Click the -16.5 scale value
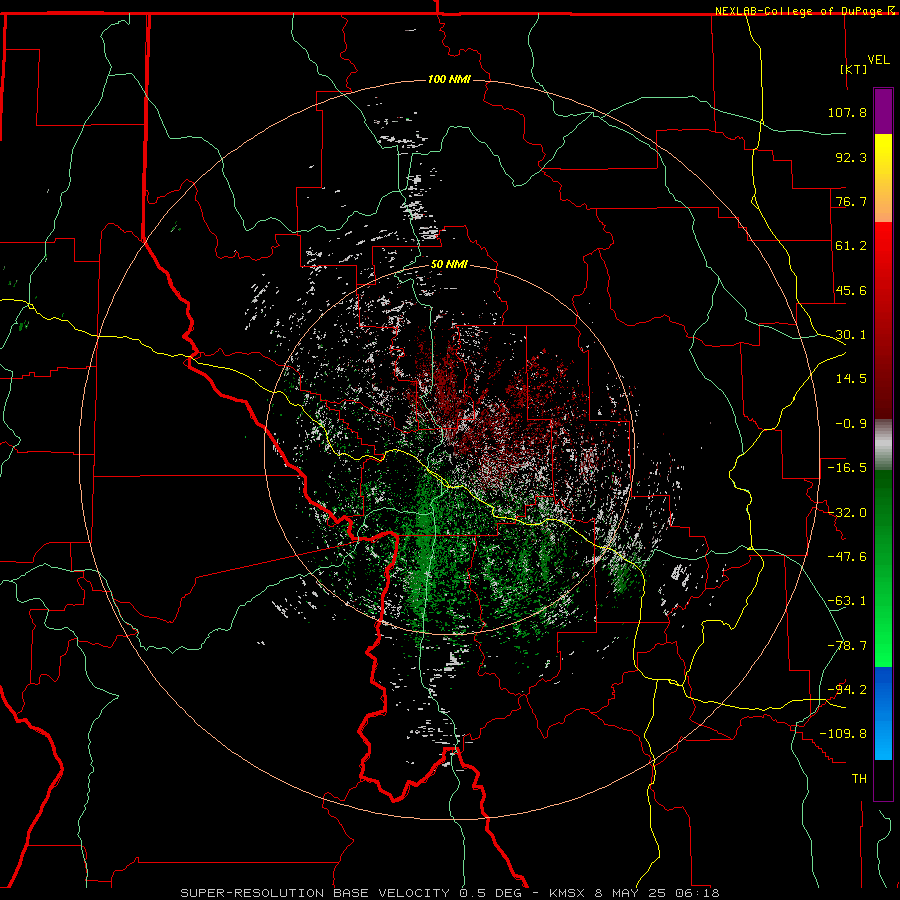Image resolution: width=900 pixels, height=900 pixels. pos(847,468)
